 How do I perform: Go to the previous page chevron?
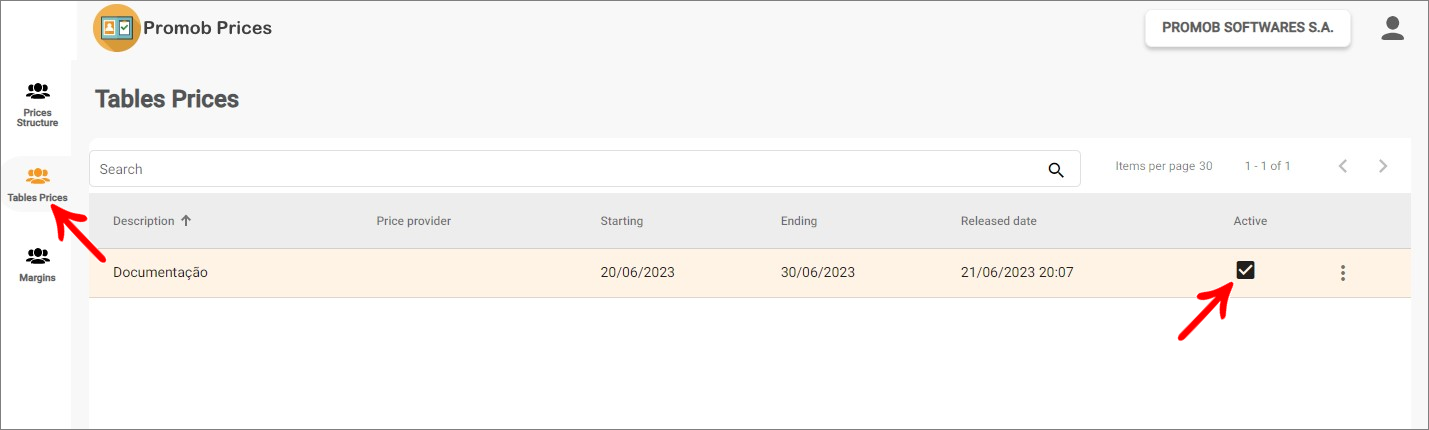pyautogui.click(x=1343, y=166)
